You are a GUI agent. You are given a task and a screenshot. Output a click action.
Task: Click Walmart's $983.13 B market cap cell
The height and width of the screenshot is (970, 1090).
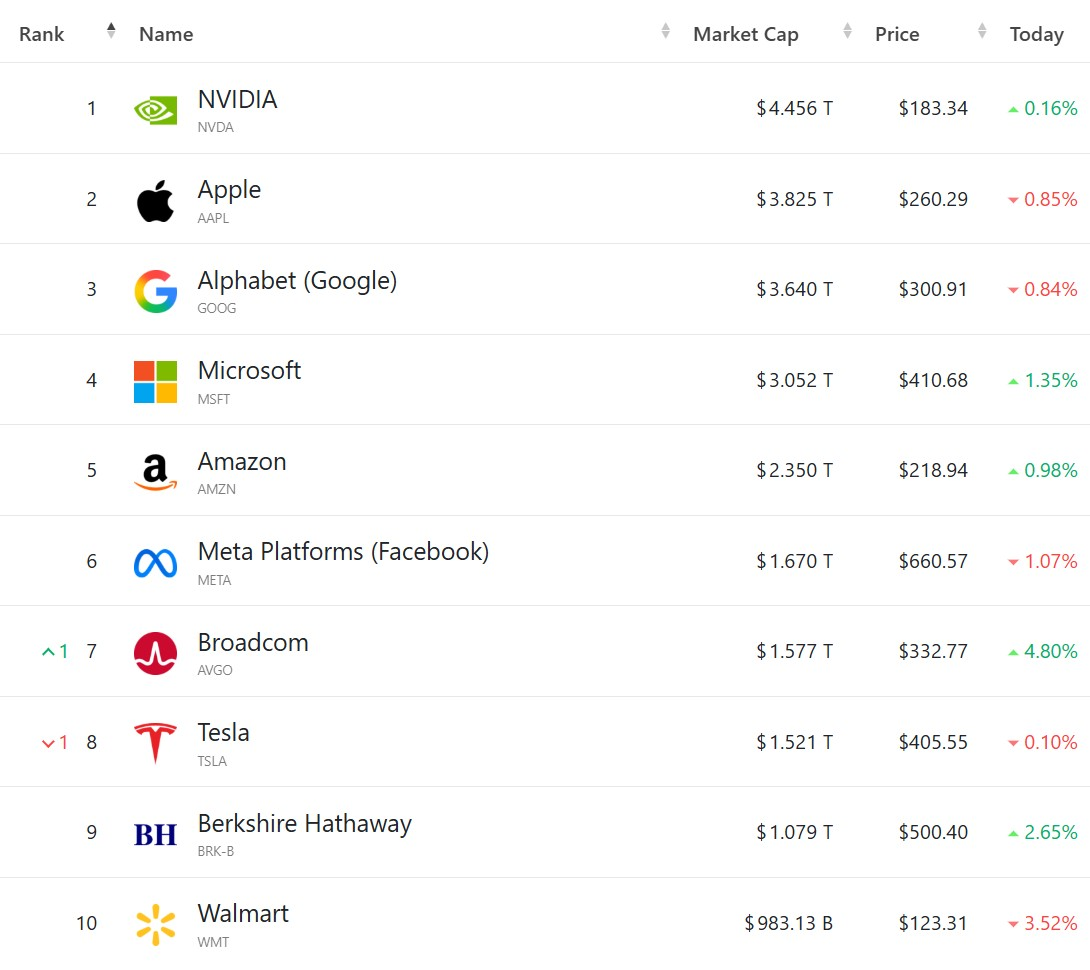(788, 924)
